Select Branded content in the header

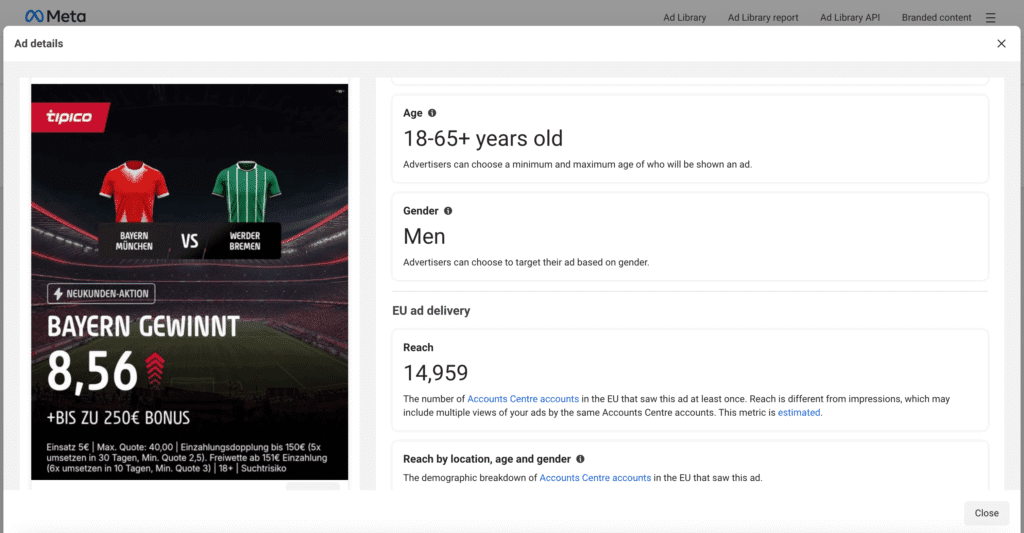click(936, 17)
